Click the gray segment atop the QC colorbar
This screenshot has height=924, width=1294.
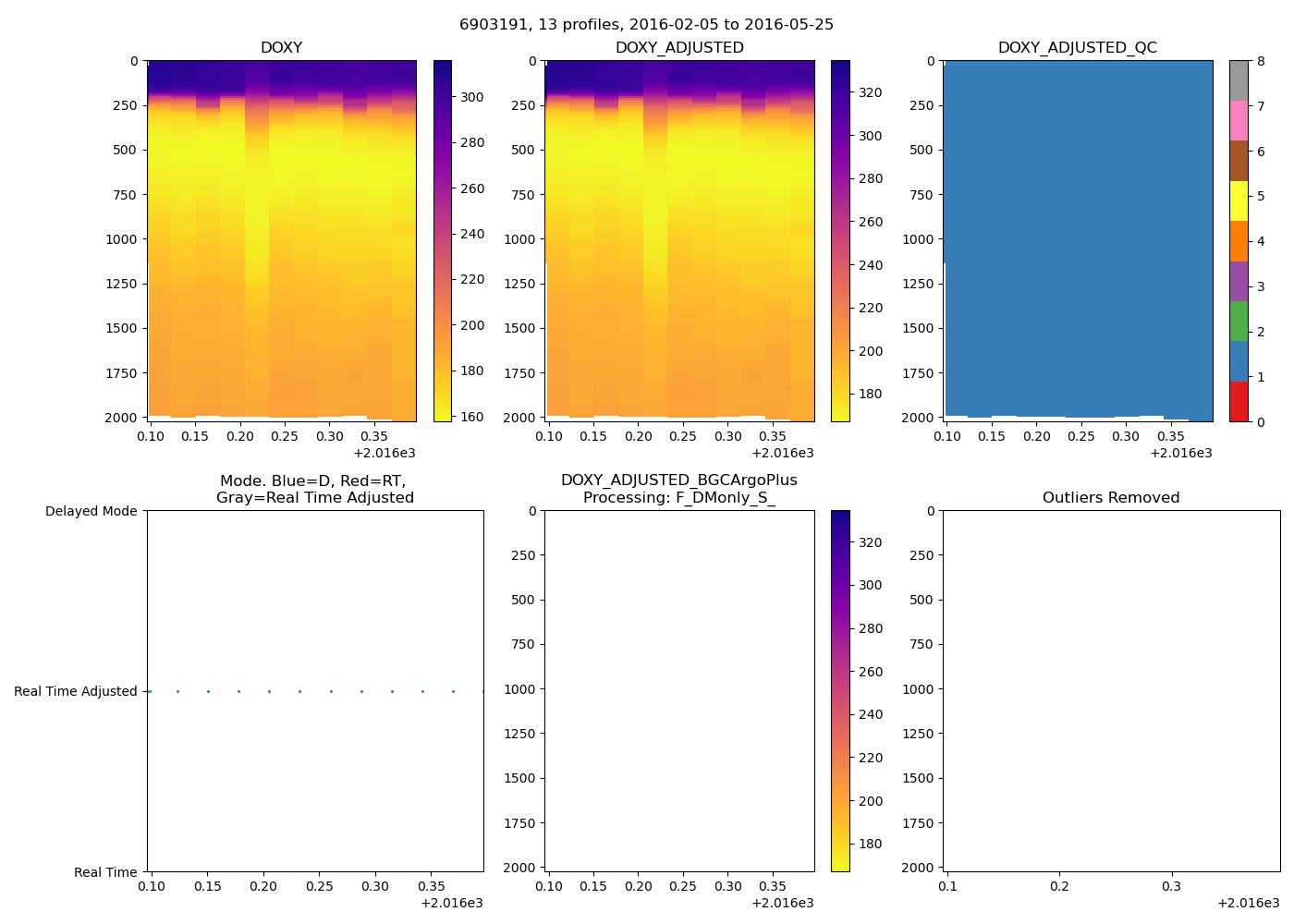coord(1239,80)
